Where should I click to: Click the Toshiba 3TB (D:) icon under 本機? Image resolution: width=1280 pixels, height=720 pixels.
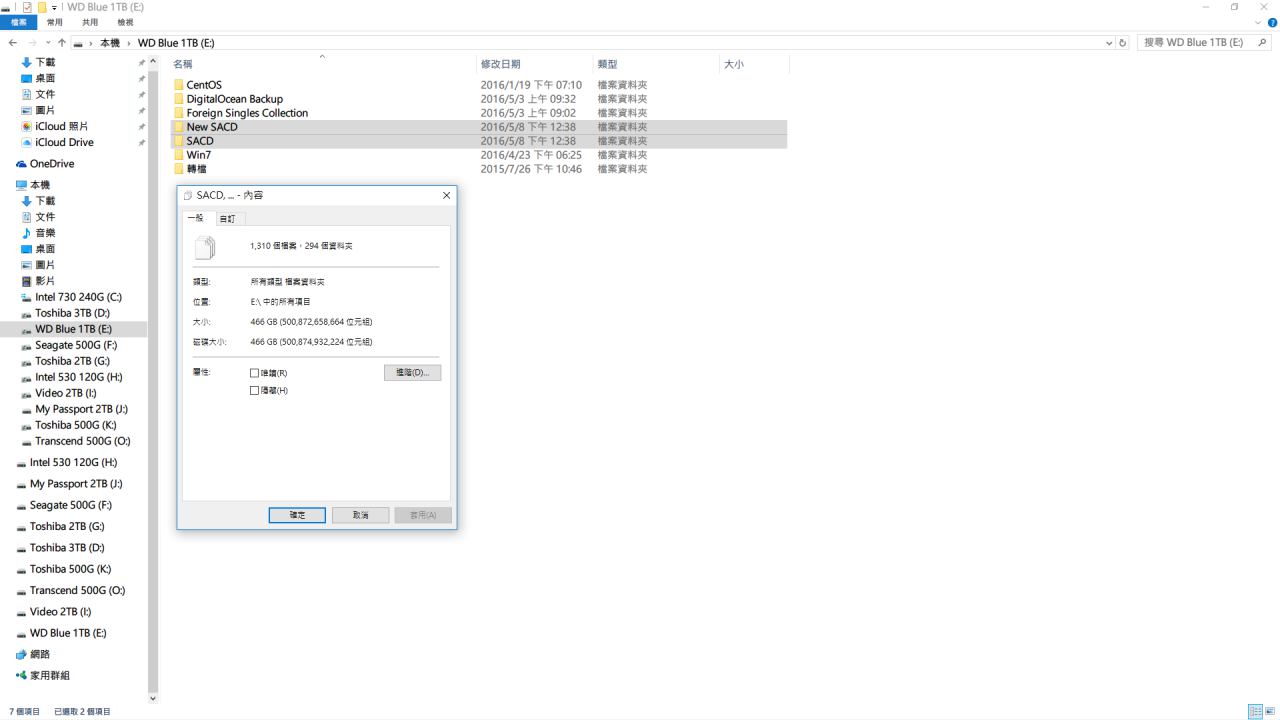(26, 313)
